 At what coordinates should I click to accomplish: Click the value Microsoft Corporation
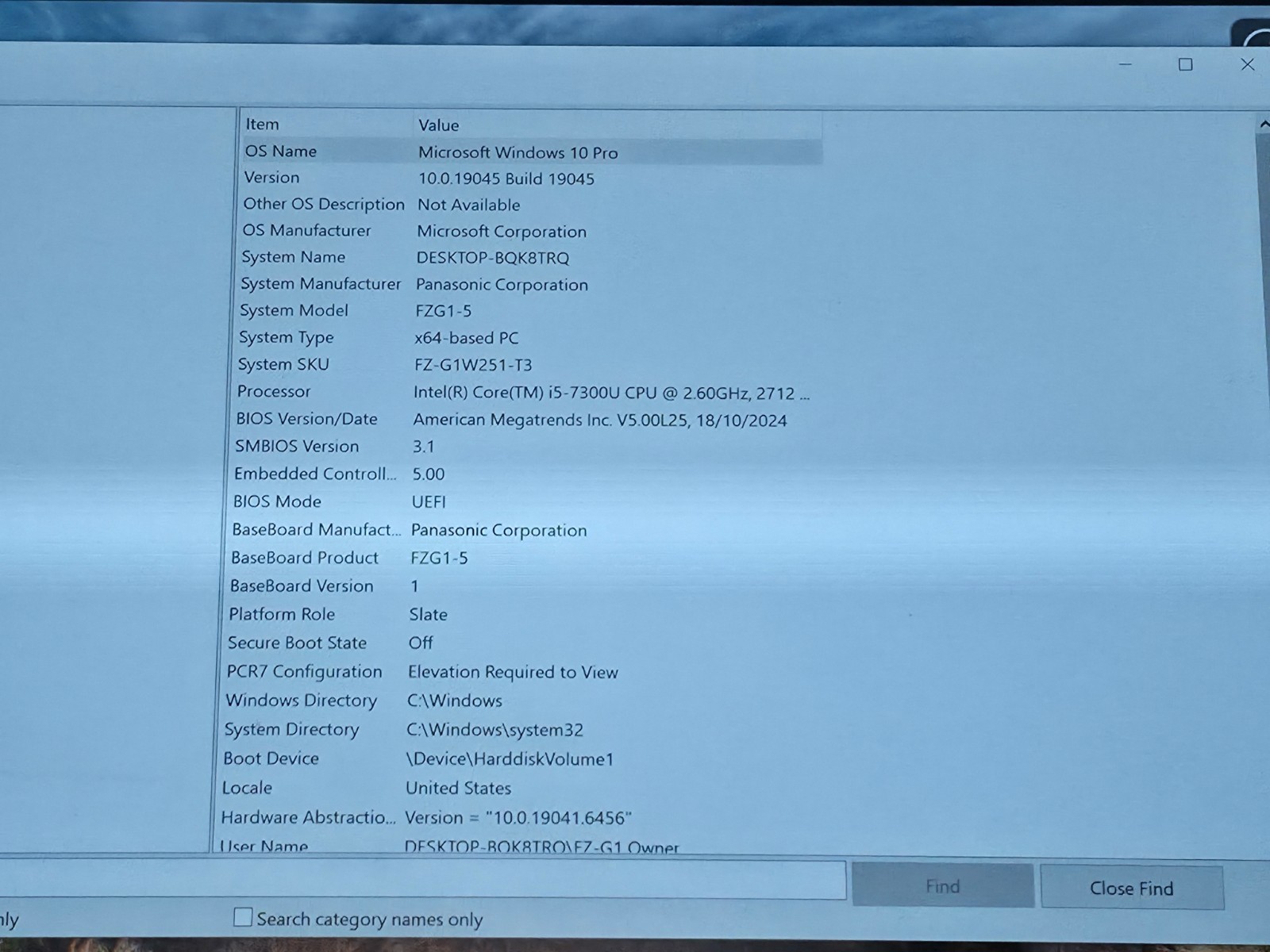point(502,232)
